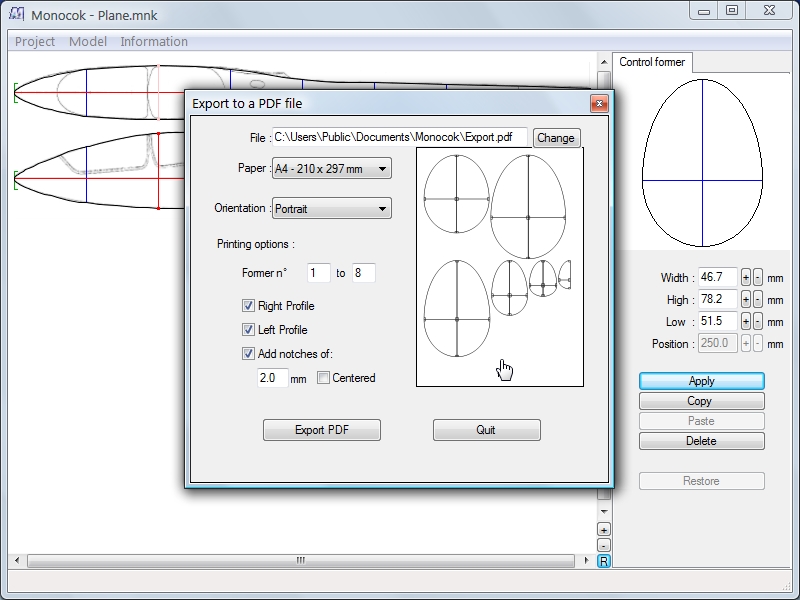The width and height of the screenshot is (800, 600).
Task: Click the Change file button
Action: [x=556, y=138]
